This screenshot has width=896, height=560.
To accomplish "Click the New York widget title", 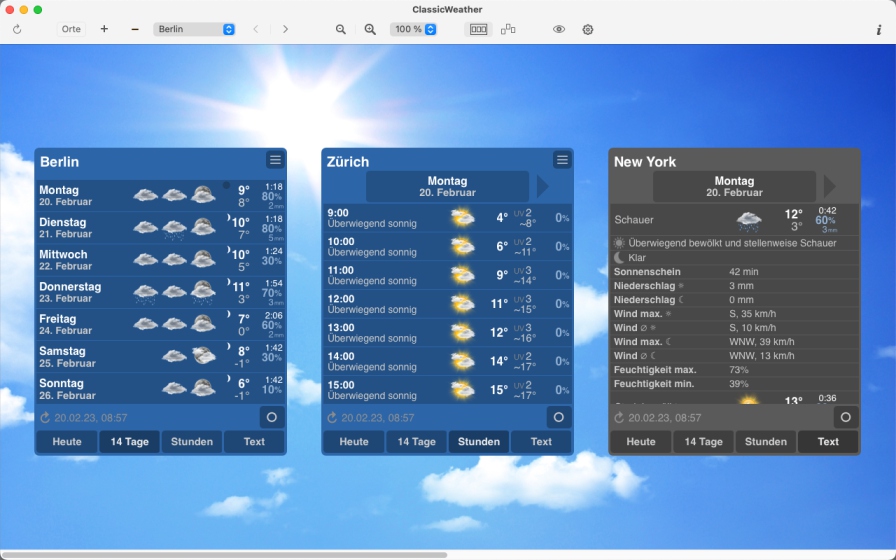I will (x=645, y=162).
